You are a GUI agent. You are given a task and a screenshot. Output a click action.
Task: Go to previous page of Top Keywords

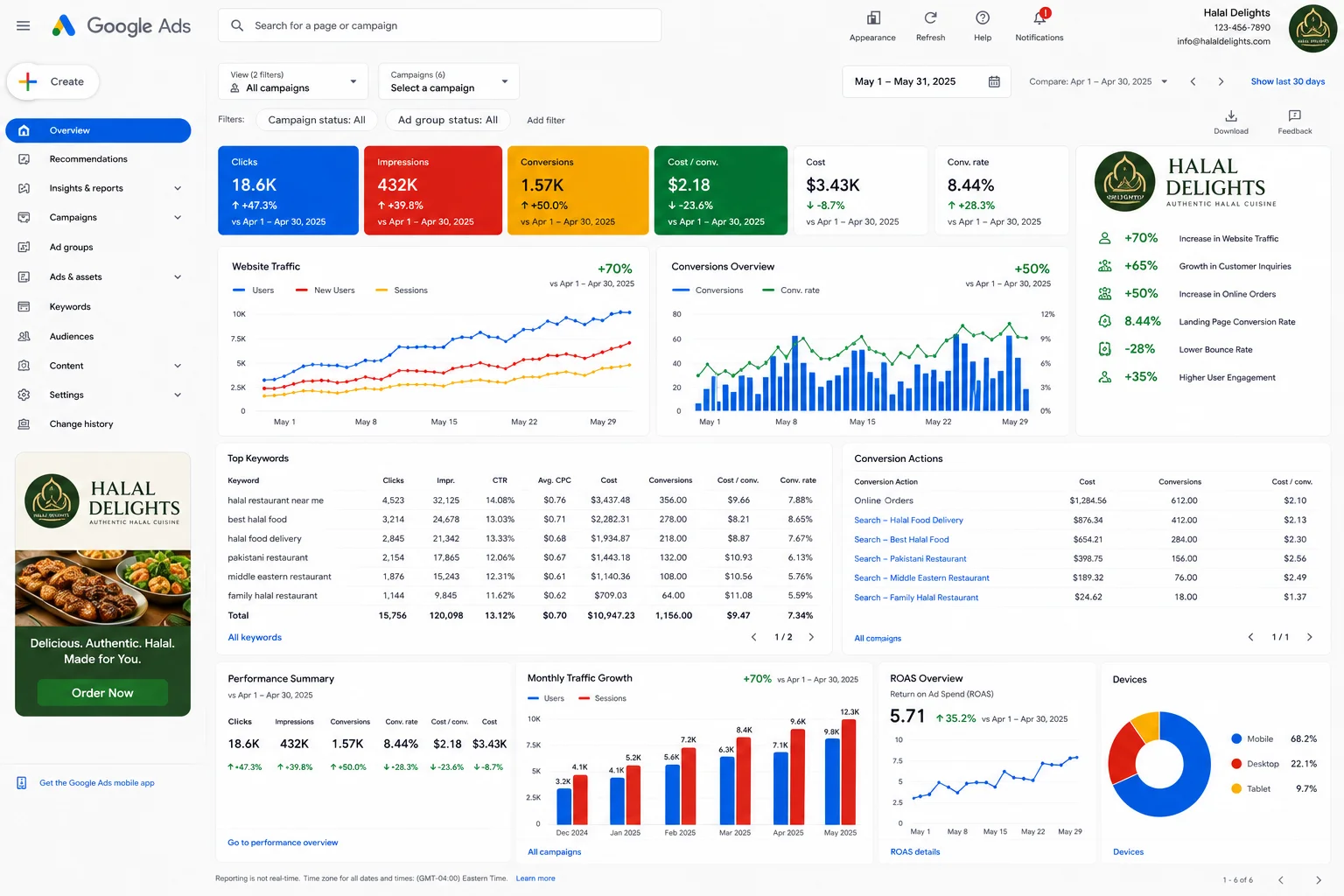pos(753,637)
